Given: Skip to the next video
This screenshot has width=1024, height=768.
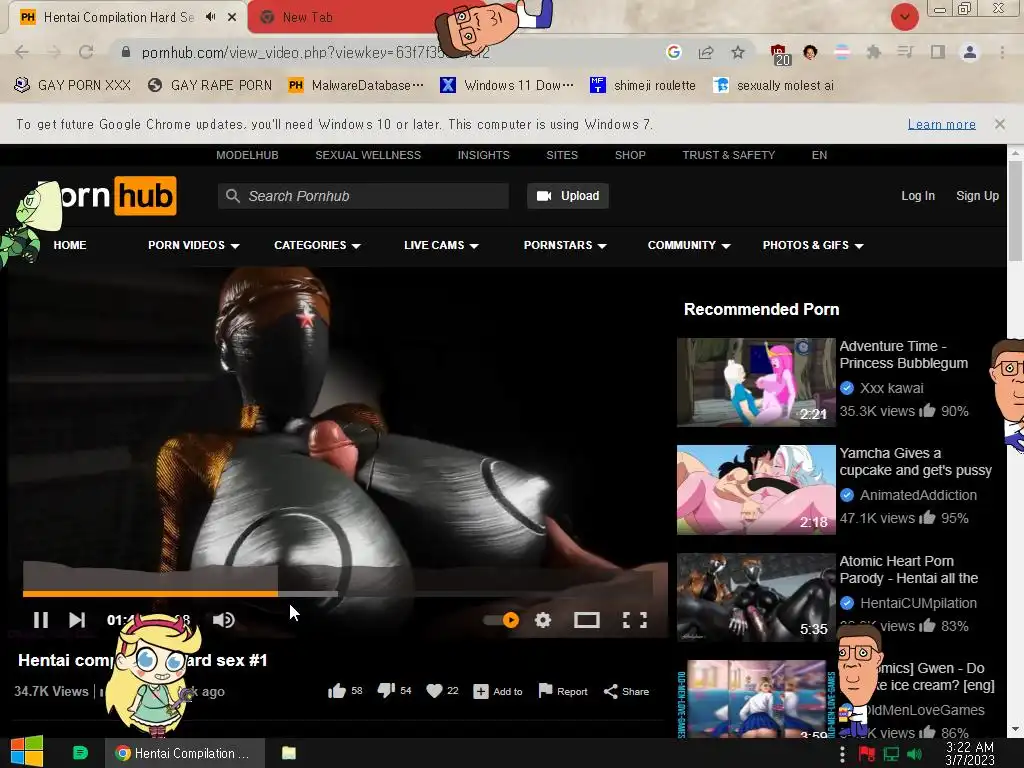Looking at the screenshot, I should pos(77,620).
